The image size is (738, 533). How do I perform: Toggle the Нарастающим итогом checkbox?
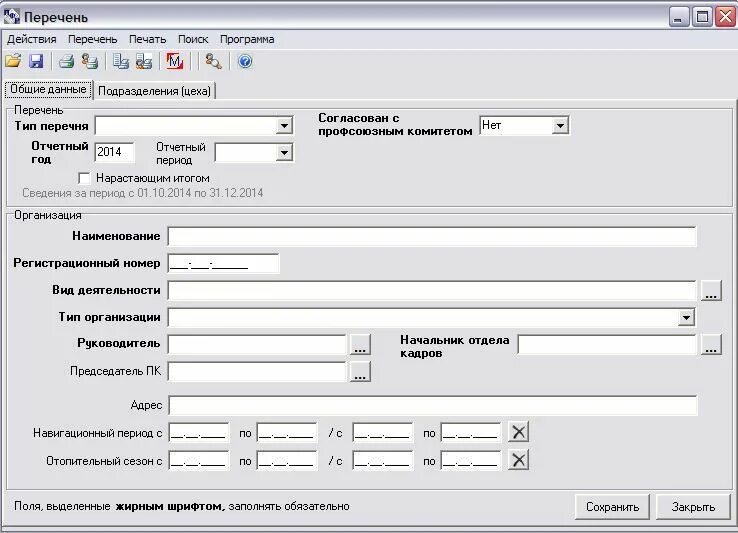(84, 178)
